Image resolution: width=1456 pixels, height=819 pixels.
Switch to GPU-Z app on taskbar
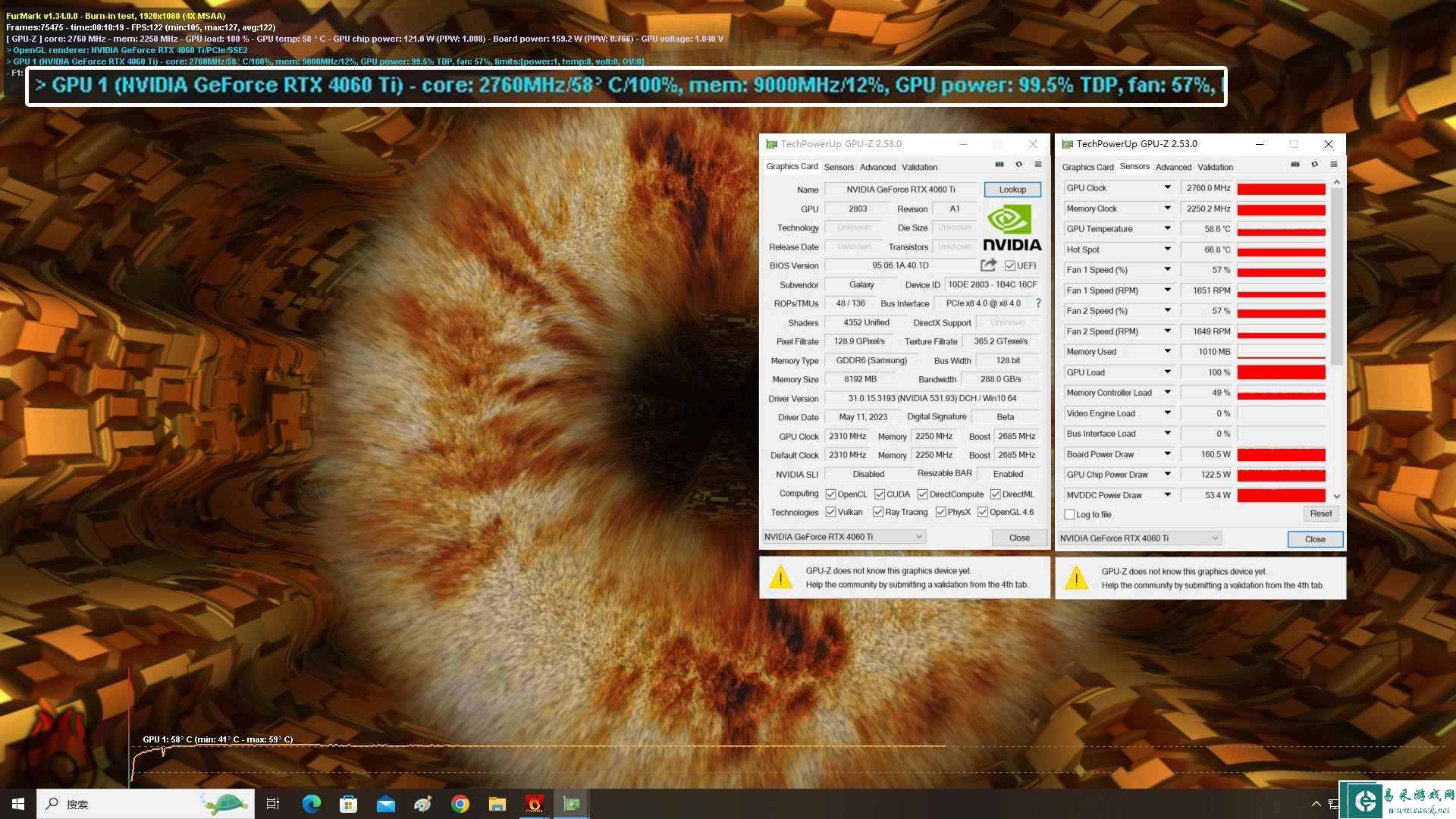click(571, 804)
